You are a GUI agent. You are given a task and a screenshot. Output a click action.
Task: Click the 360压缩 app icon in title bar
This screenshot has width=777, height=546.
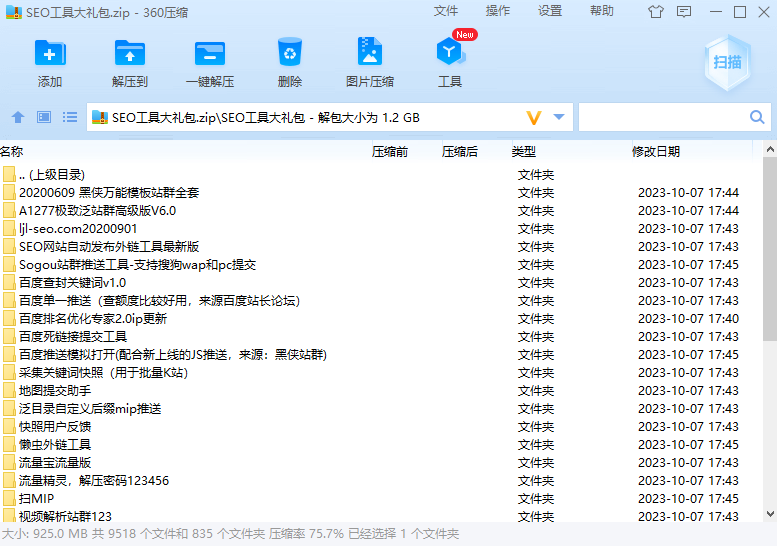(14, 12)
